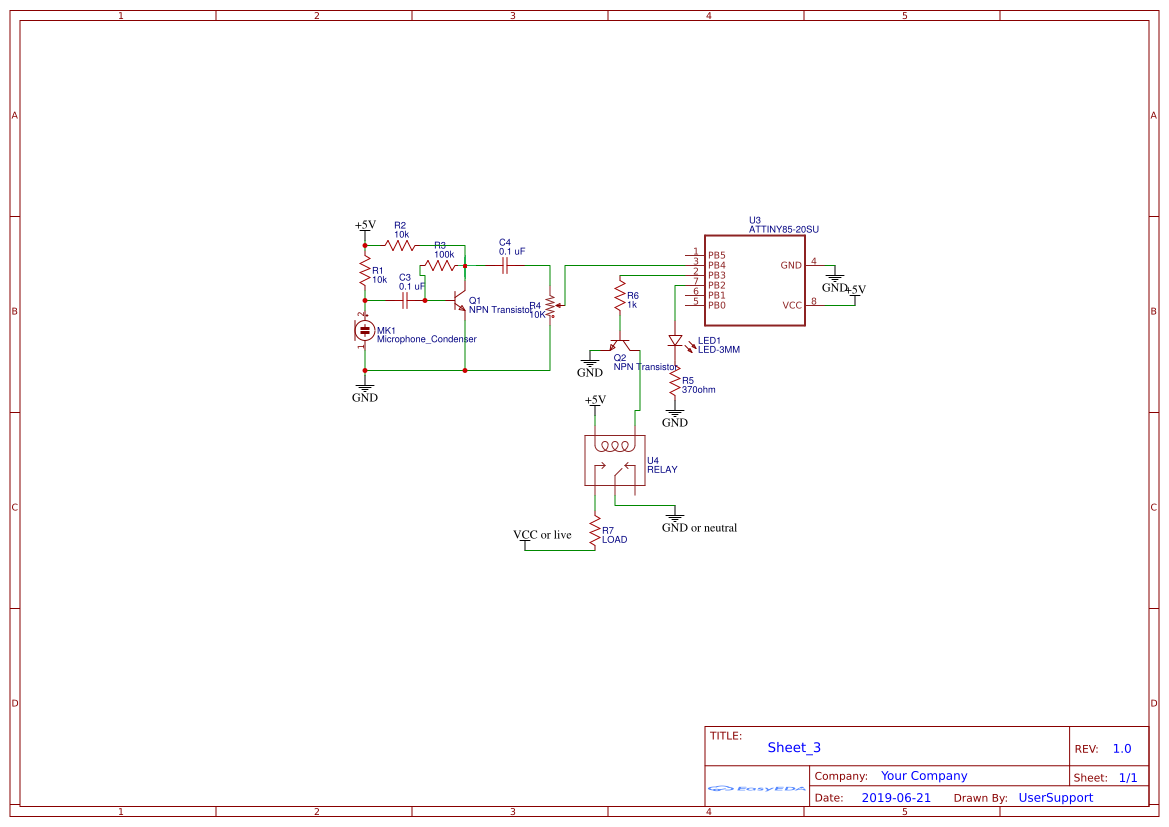
Task: Click the +5V power flag above R2
Action: [364, 224]
